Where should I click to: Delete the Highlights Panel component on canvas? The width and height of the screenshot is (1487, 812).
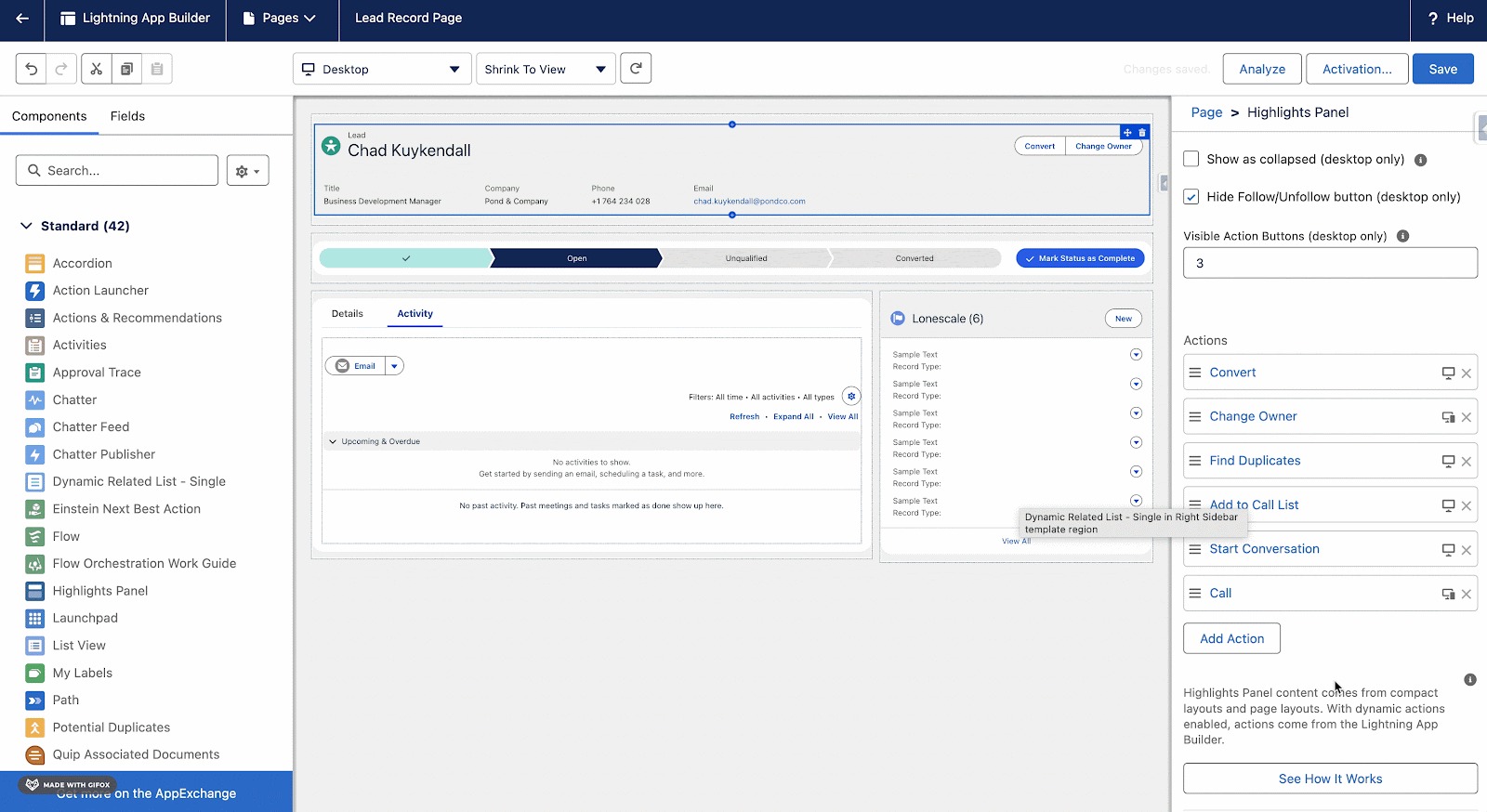[1142, 133]
